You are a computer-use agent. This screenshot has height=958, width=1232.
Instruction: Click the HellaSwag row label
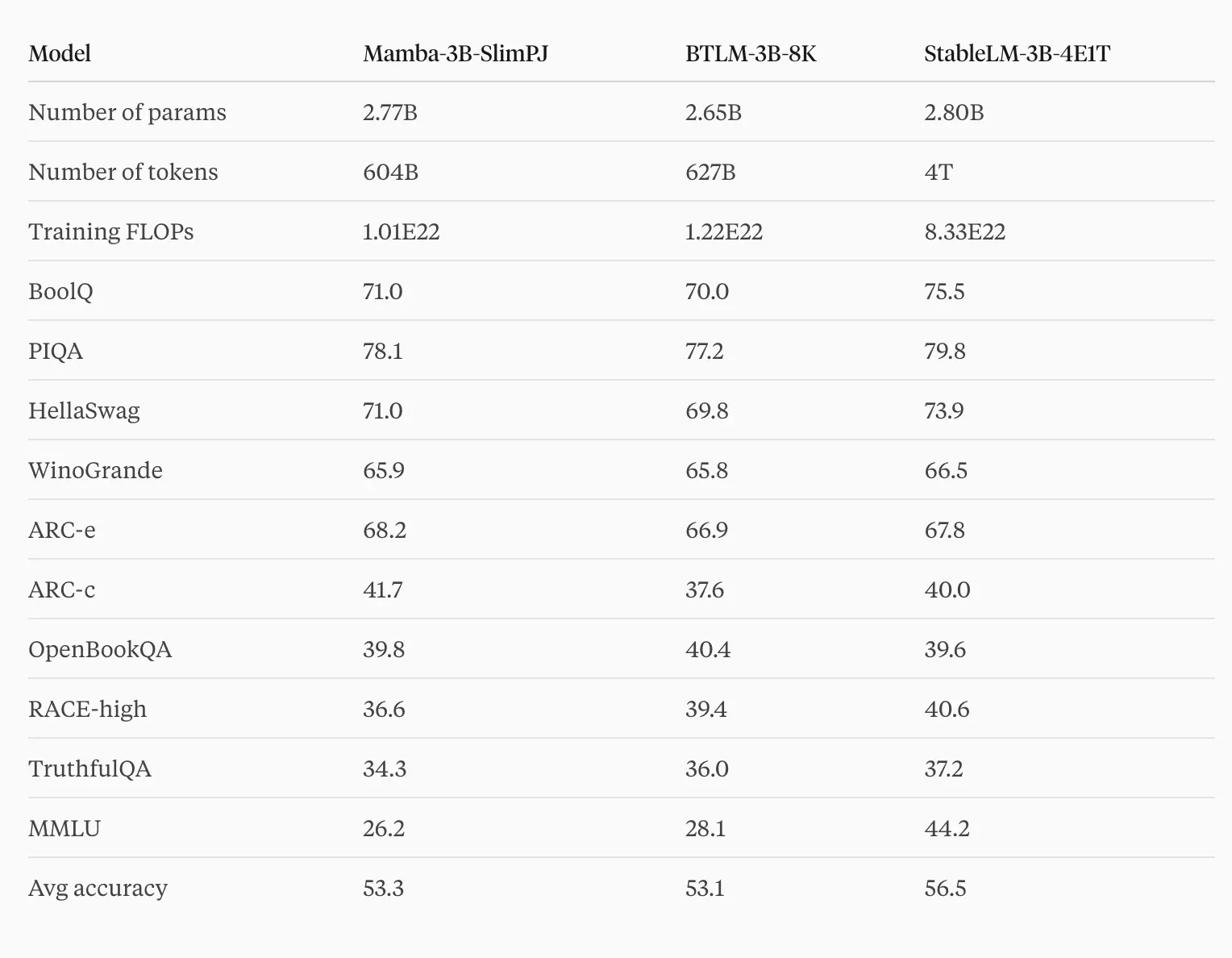tap(84, 411)
